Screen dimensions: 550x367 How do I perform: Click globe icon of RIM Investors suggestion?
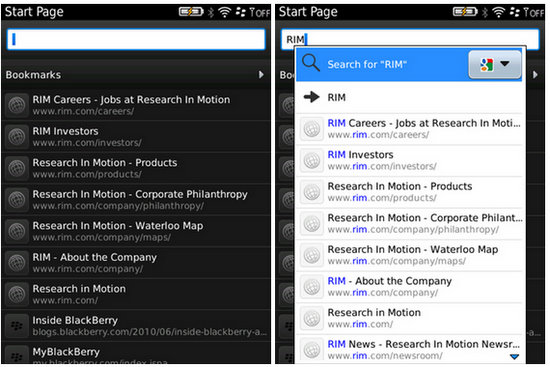pos(311,160)
